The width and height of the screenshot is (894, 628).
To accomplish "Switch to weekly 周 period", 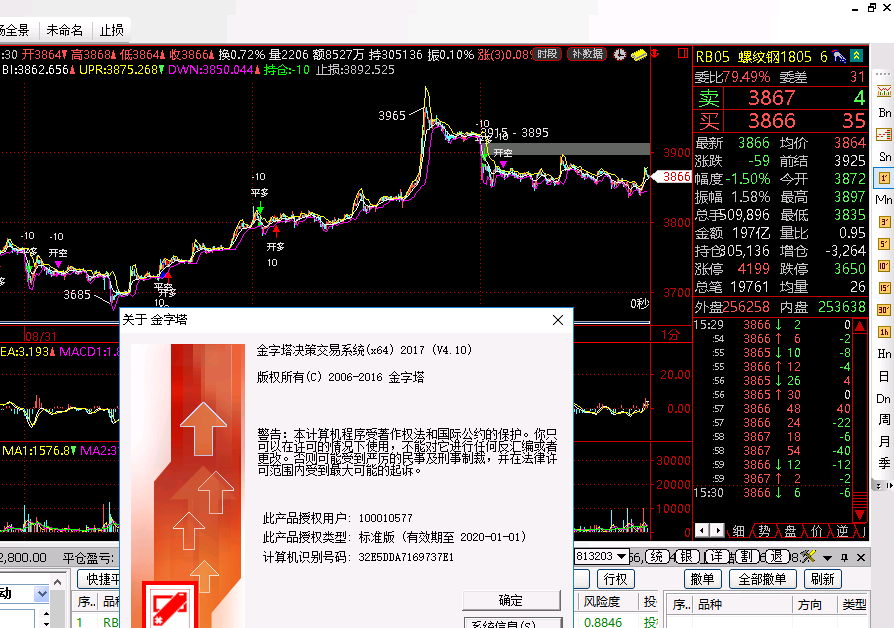I will click(x=884, y=420).
